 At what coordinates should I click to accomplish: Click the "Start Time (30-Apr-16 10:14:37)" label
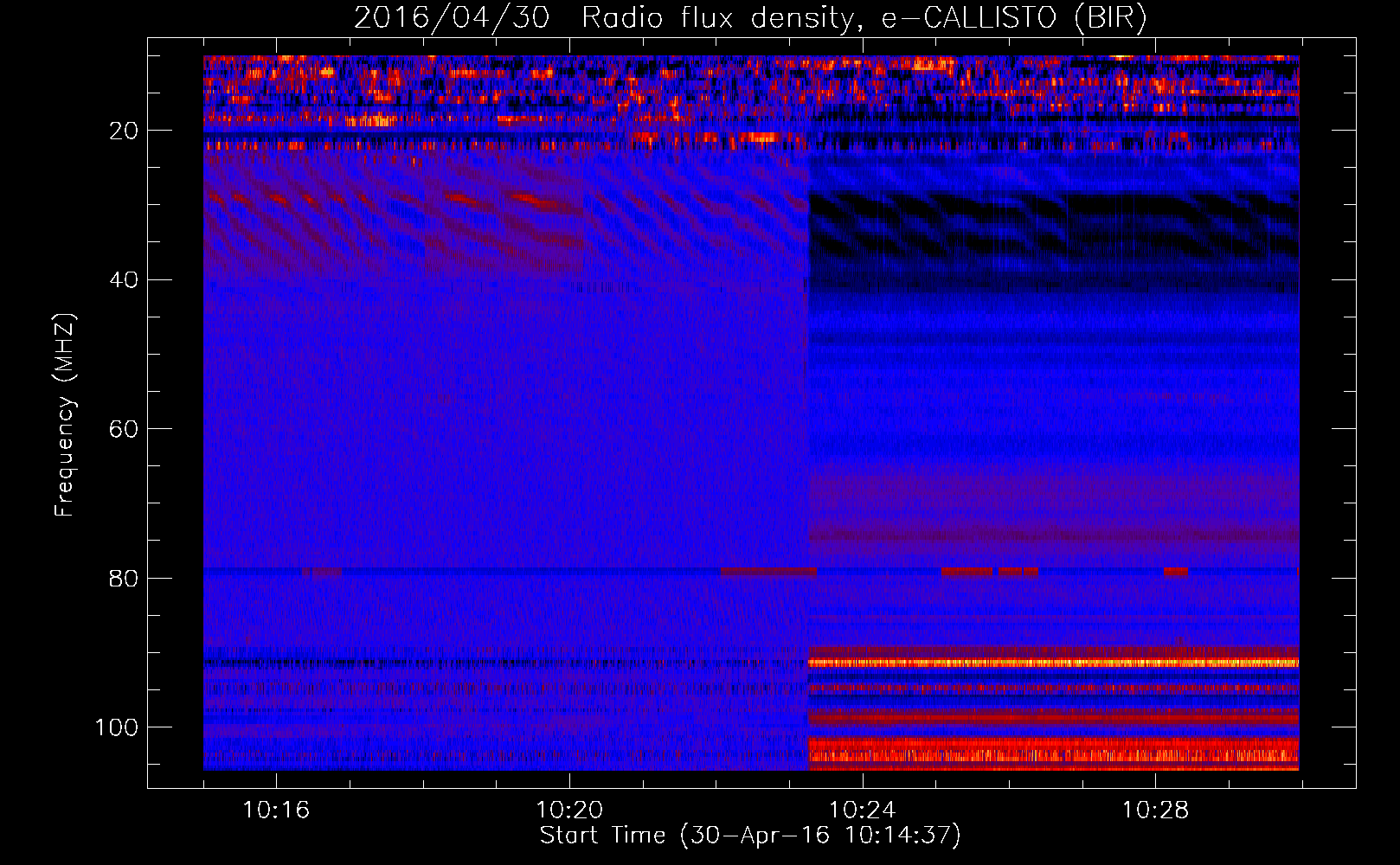tap(750, 836)
